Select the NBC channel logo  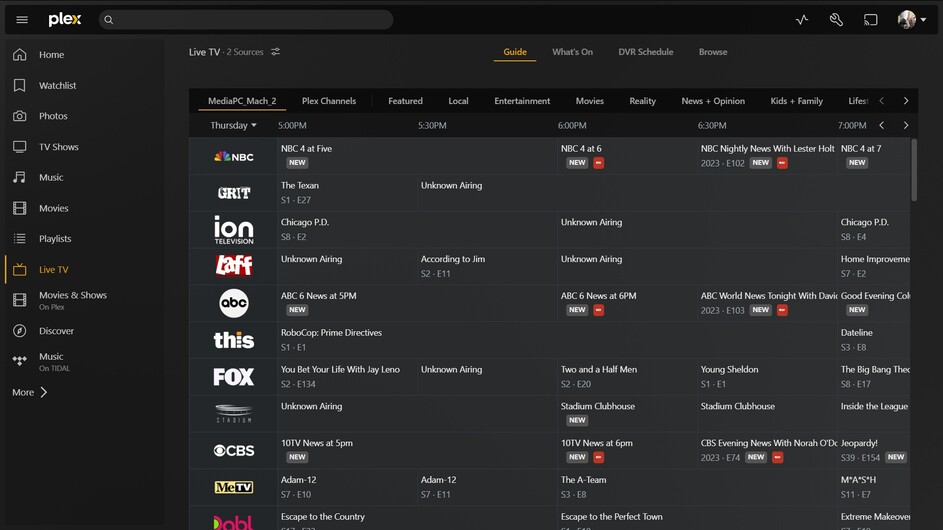pos(234,156)
